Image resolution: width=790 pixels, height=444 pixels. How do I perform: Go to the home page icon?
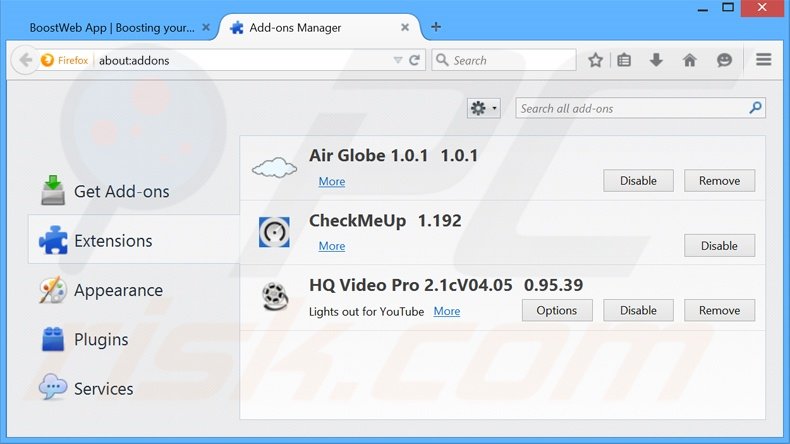click(689, 60)
